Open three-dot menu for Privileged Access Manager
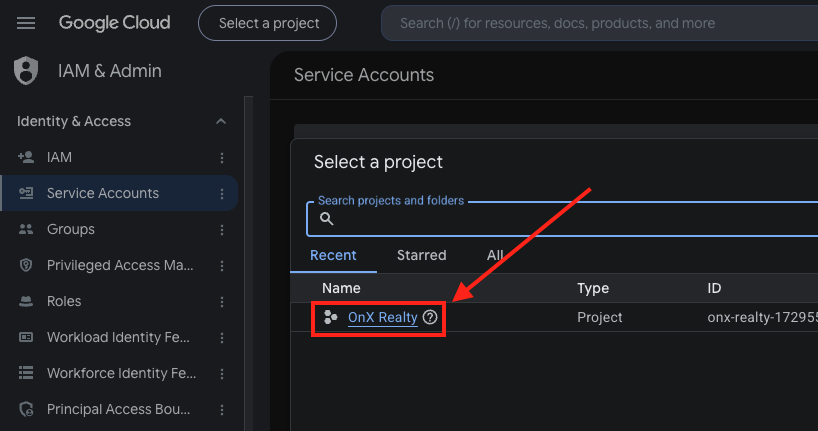The width and height of the screenshot is (818, 431). click(222, 266)
